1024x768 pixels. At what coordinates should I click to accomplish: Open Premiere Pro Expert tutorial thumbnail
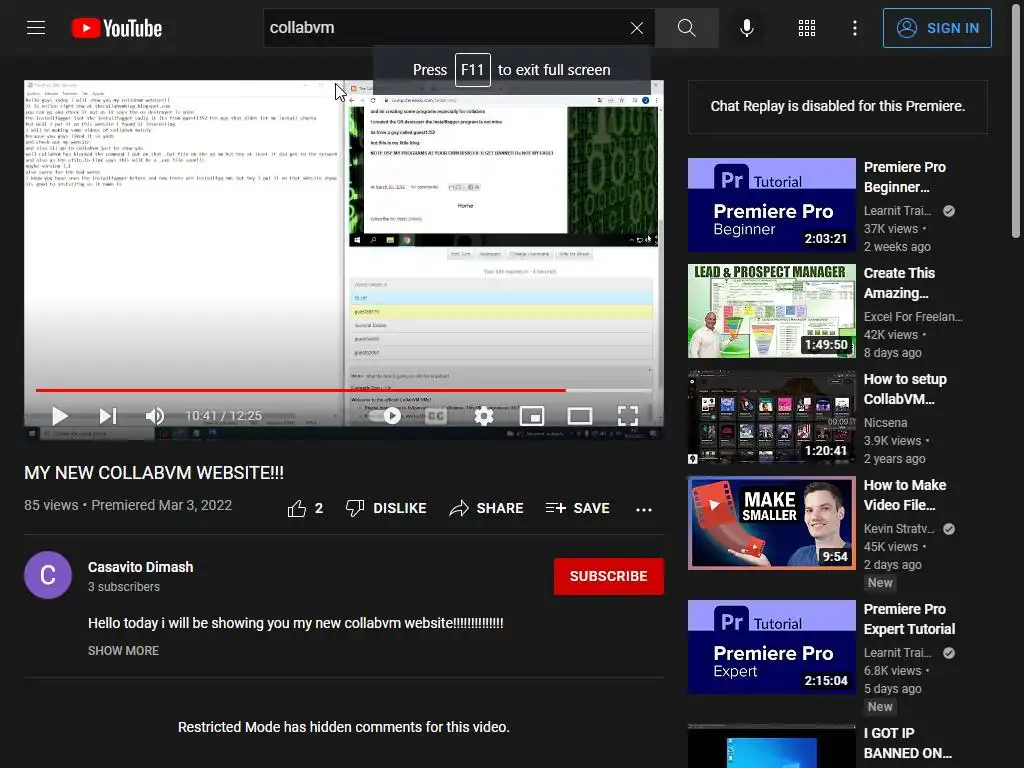[x=772, y=647]
